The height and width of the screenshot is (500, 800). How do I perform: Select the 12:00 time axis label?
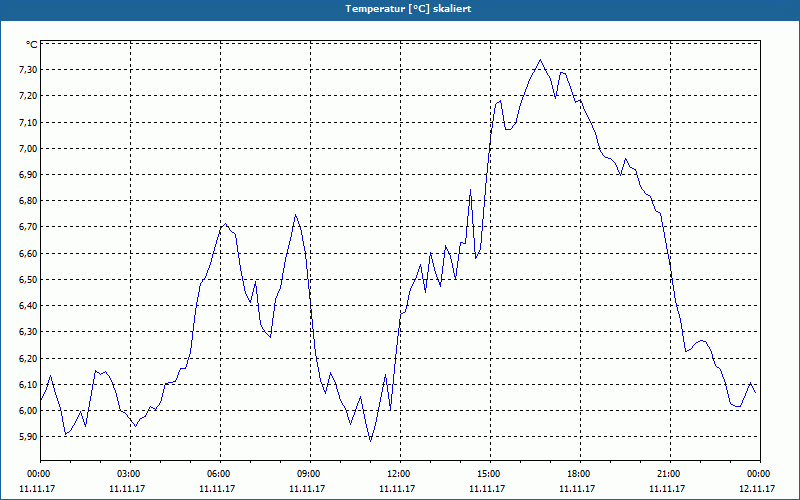point(401,474)
